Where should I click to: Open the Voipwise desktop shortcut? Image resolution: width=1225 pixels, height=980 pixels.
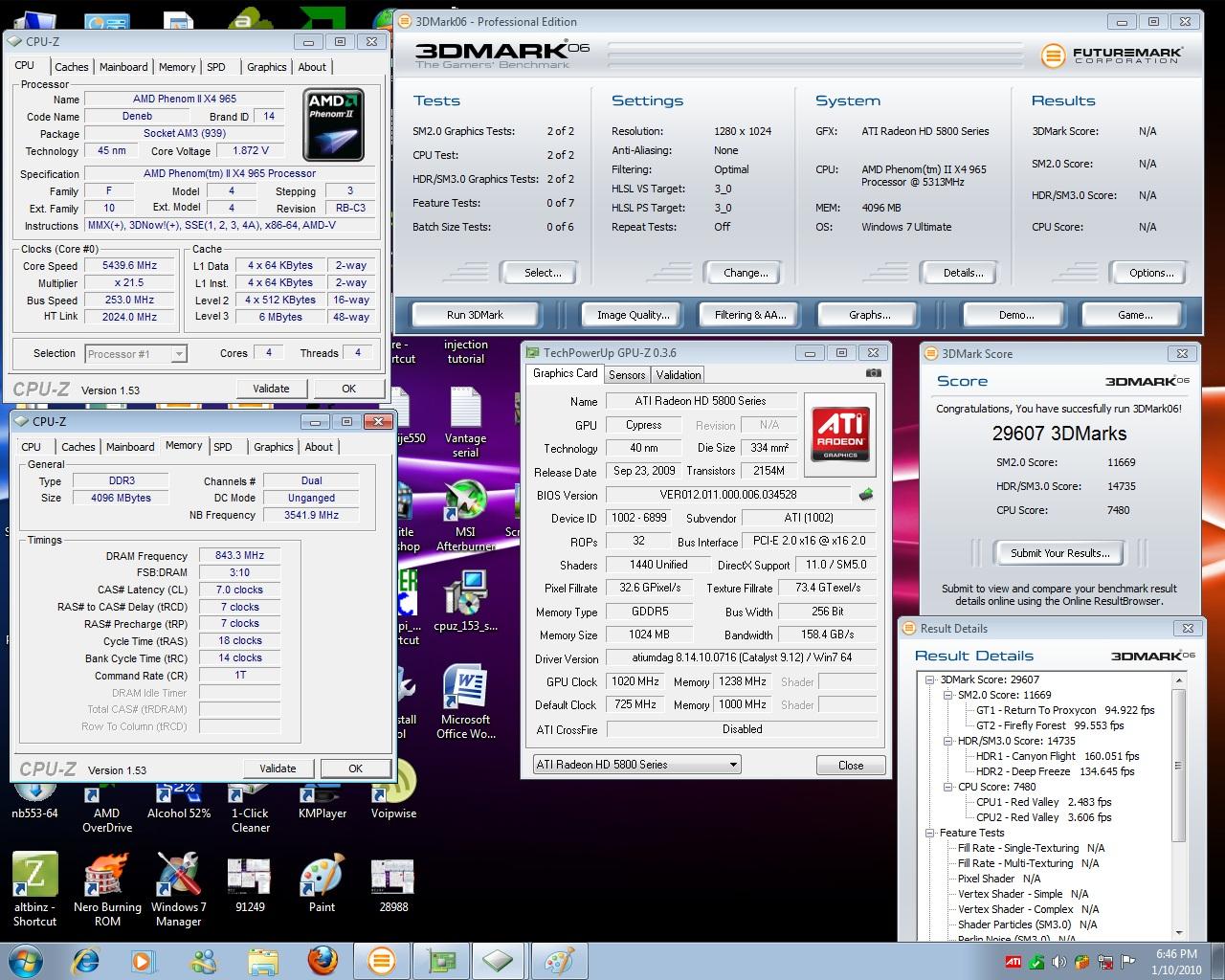click(x=393, y=792)
